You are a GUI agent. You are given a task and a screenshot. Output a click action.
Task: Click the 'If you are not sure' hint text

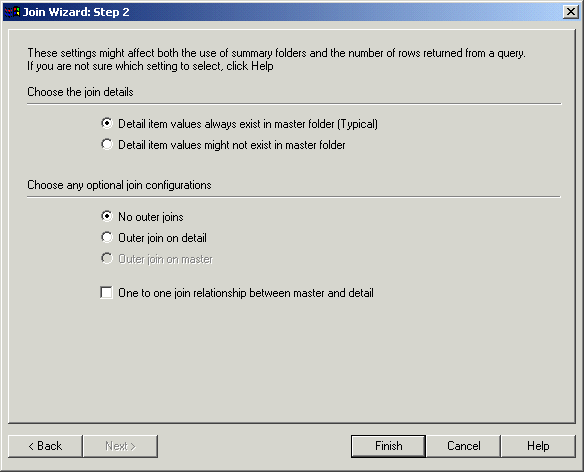tap(150, 66)
